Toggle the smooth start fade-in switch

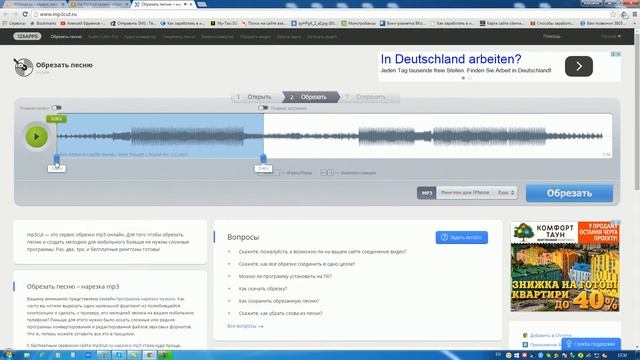pos(56,108)
